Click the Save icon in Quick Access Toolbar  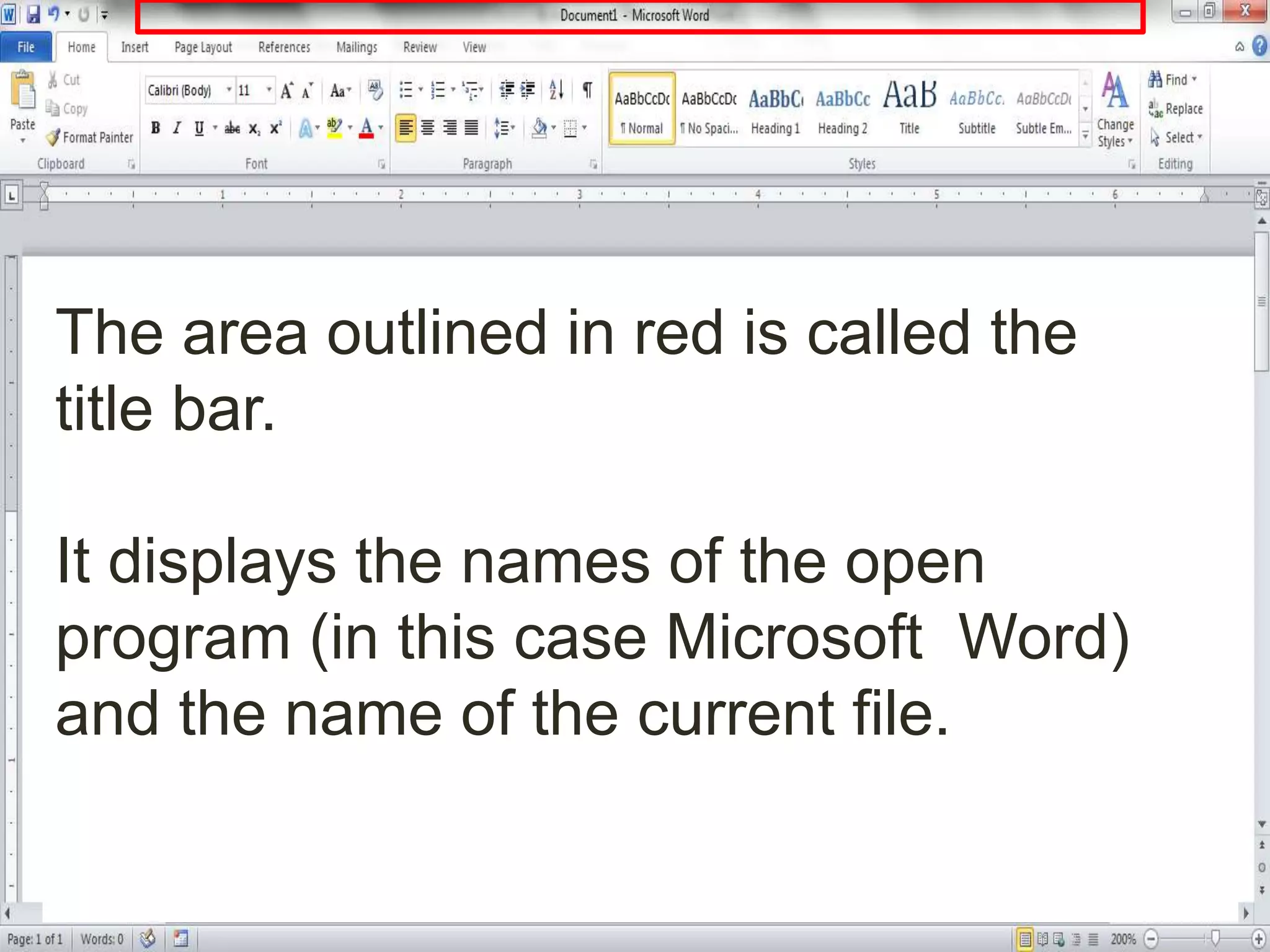(33, 14)
